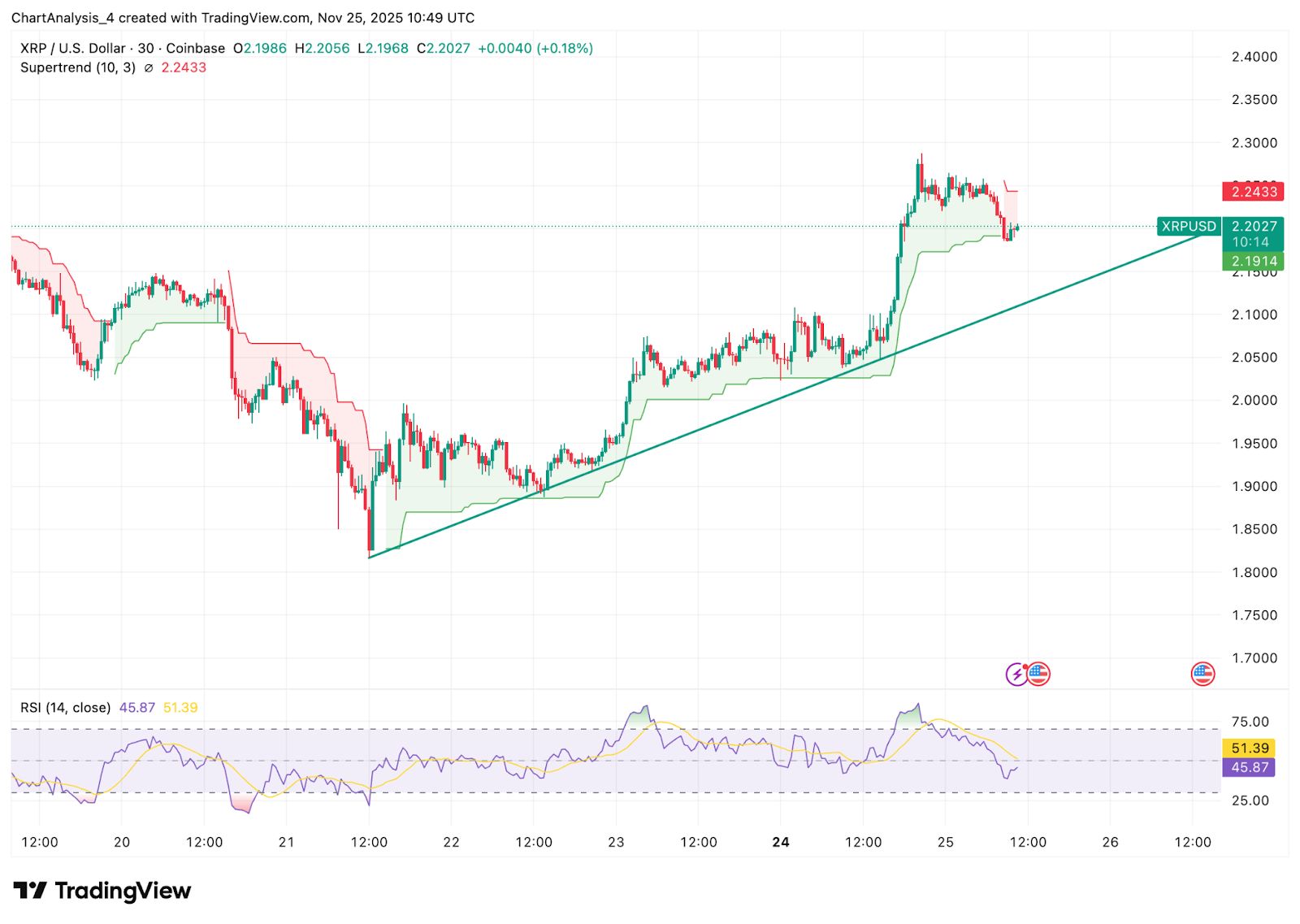
Task: Click the US flag event marker near Nov 26
Action: [1204, 673]
